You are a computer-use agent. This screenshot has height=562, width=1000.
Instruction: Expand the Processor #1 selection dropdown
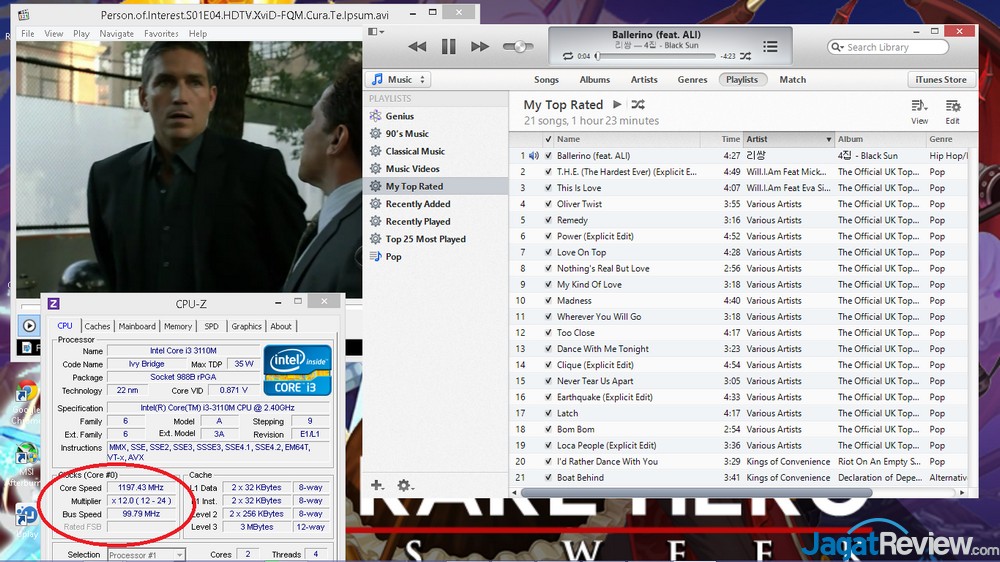pyautogui.click(x=145, y=555)
